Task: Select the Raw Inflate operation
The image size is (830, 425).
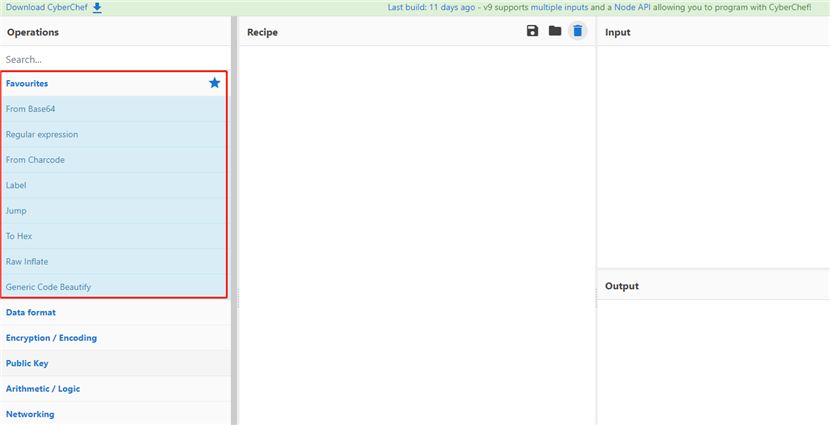Action: (x=114, y=261)
